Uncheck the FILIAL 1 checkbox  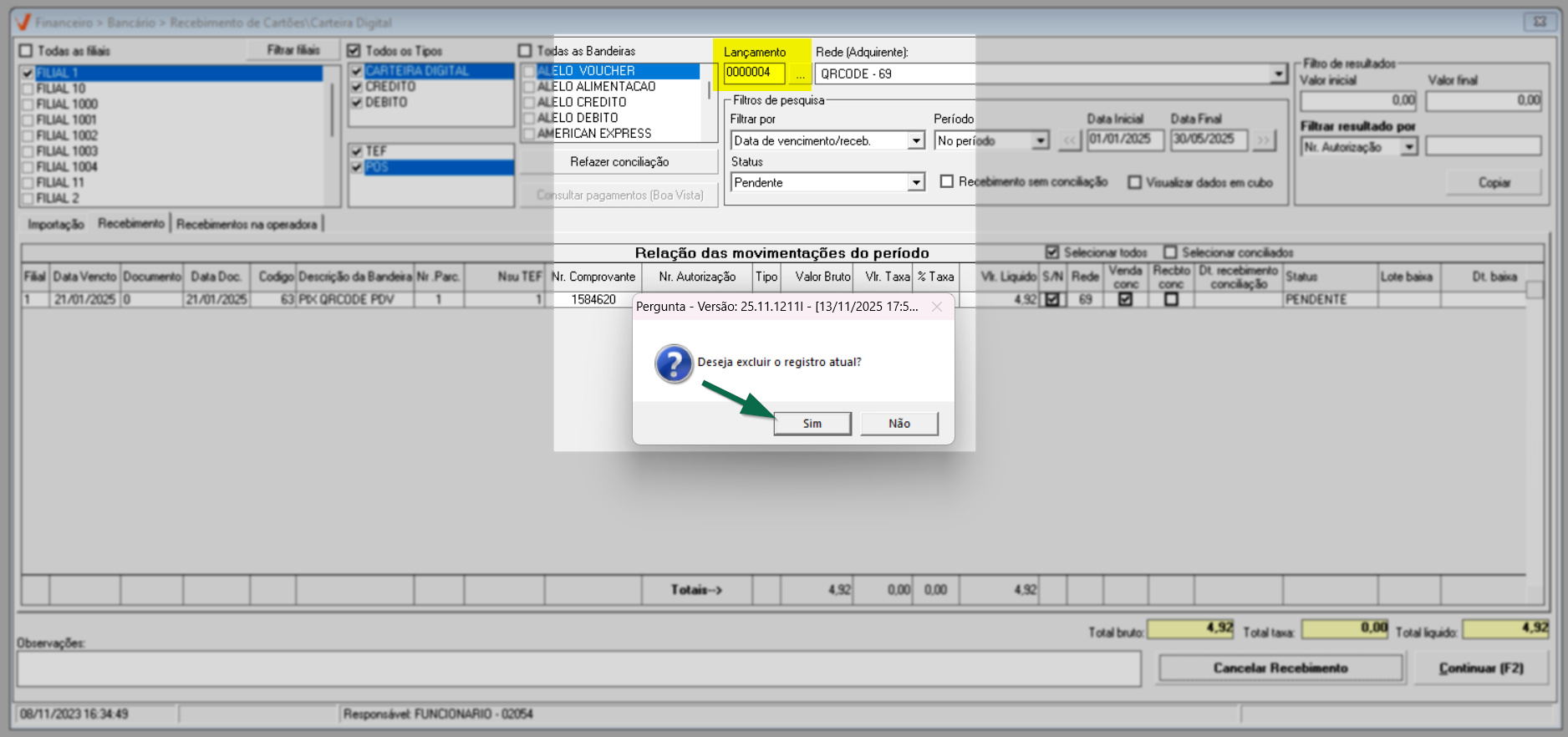(28, 74)
